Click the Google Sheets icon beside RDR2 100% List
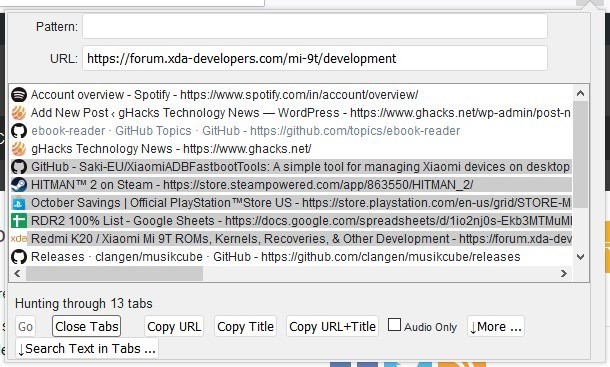Image resolution: width=610 pixels, height=367 pixels. pos(19,221)
